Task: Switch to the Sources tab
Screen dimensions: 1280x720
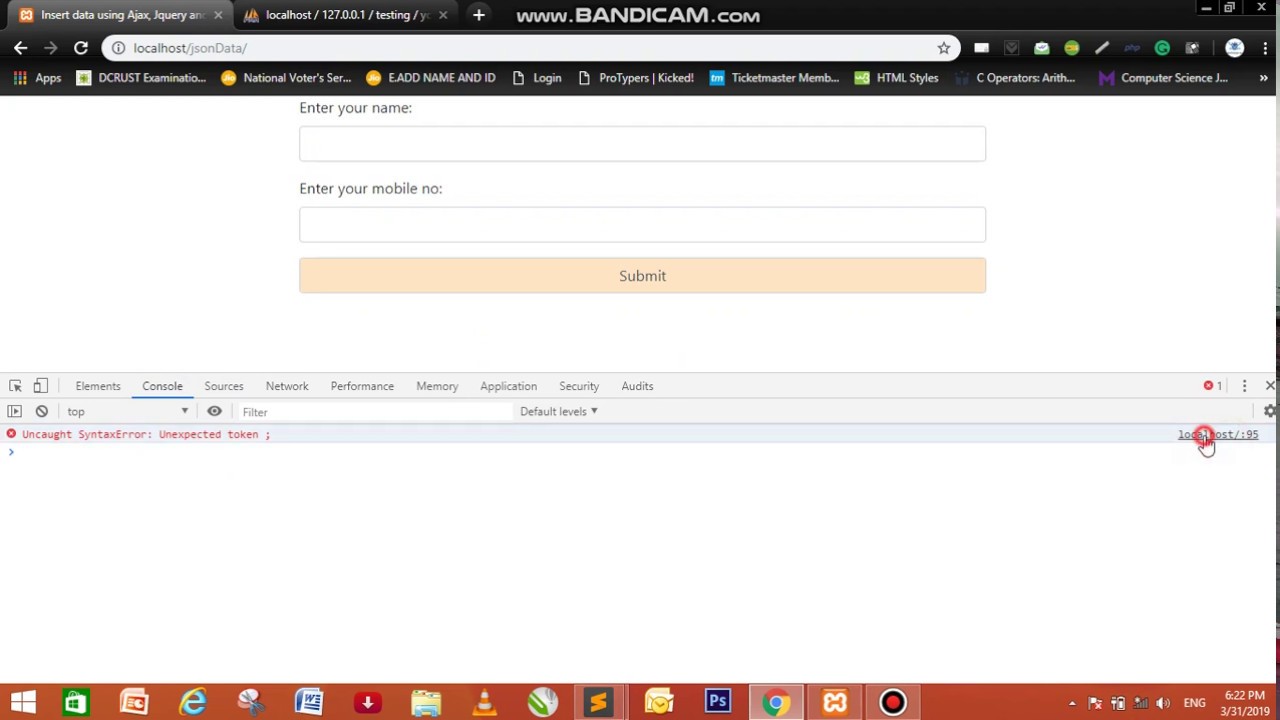Action: (x=224, y=386)
